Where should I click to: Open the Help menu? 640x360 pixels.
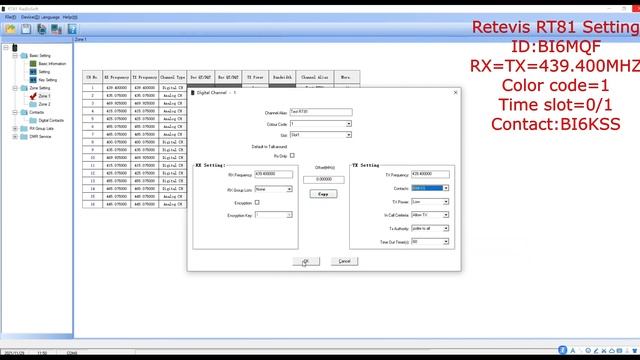(x=70, y=17)
